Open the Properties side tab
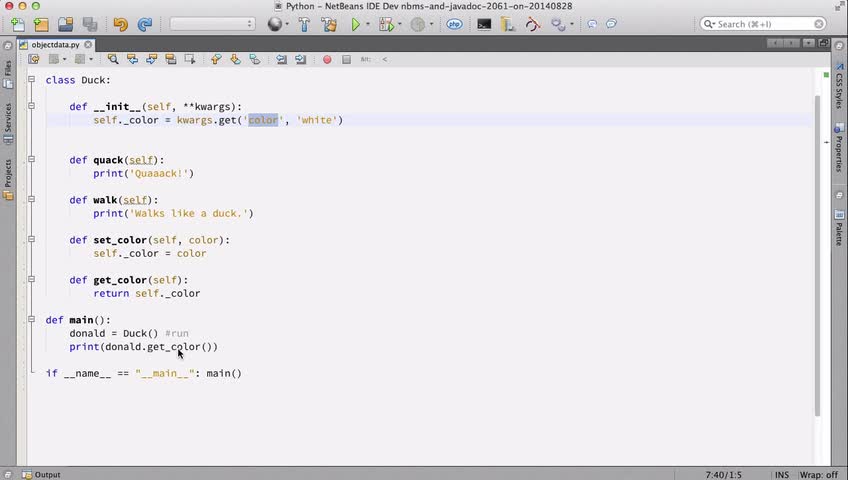This screenshot has height=480, width=848. [839, 149]
